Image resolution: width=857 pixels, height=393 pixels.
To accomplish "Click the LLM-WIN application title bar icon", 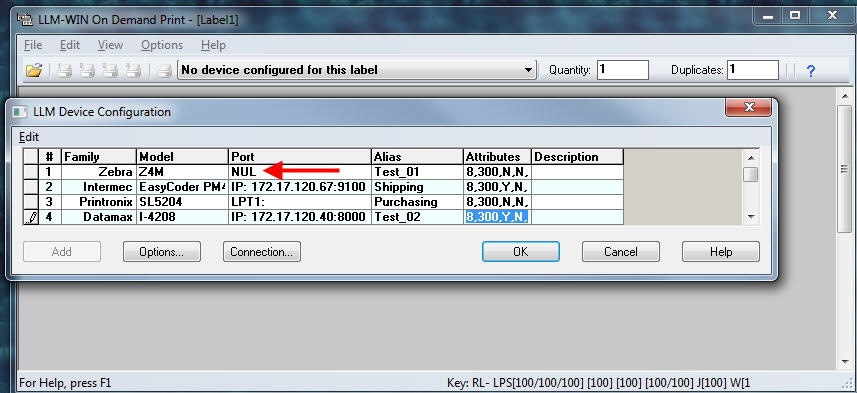I will click(25, 20).
